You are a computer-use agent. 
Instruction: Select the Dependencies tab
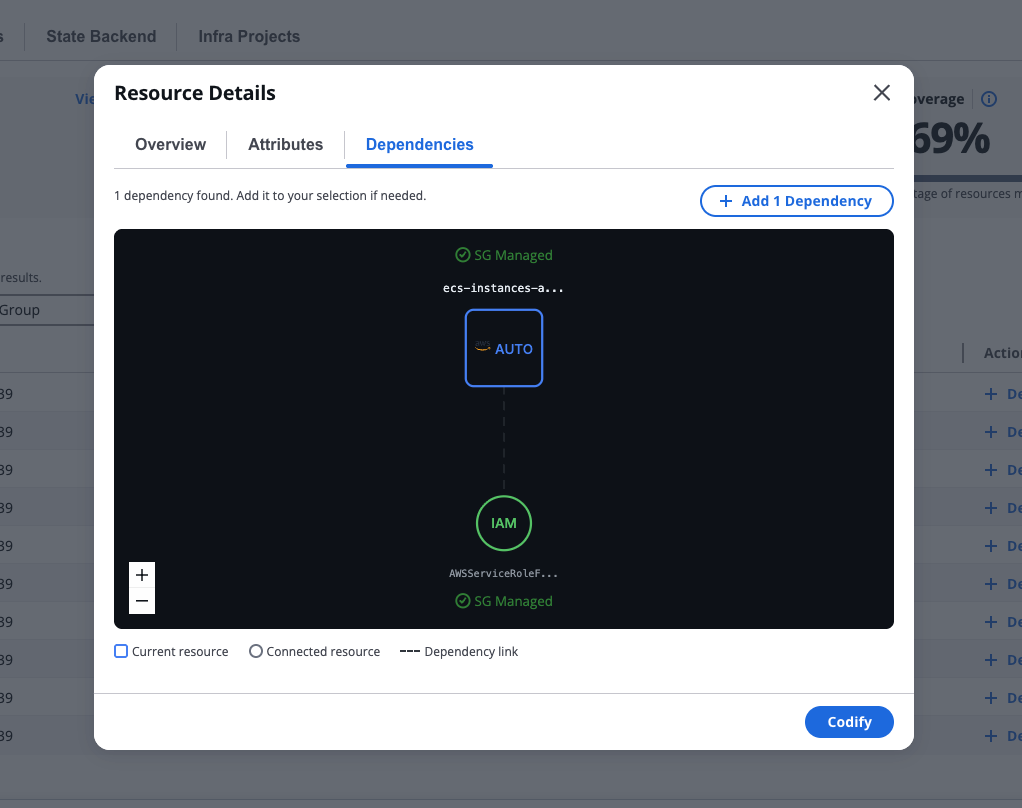419,144
